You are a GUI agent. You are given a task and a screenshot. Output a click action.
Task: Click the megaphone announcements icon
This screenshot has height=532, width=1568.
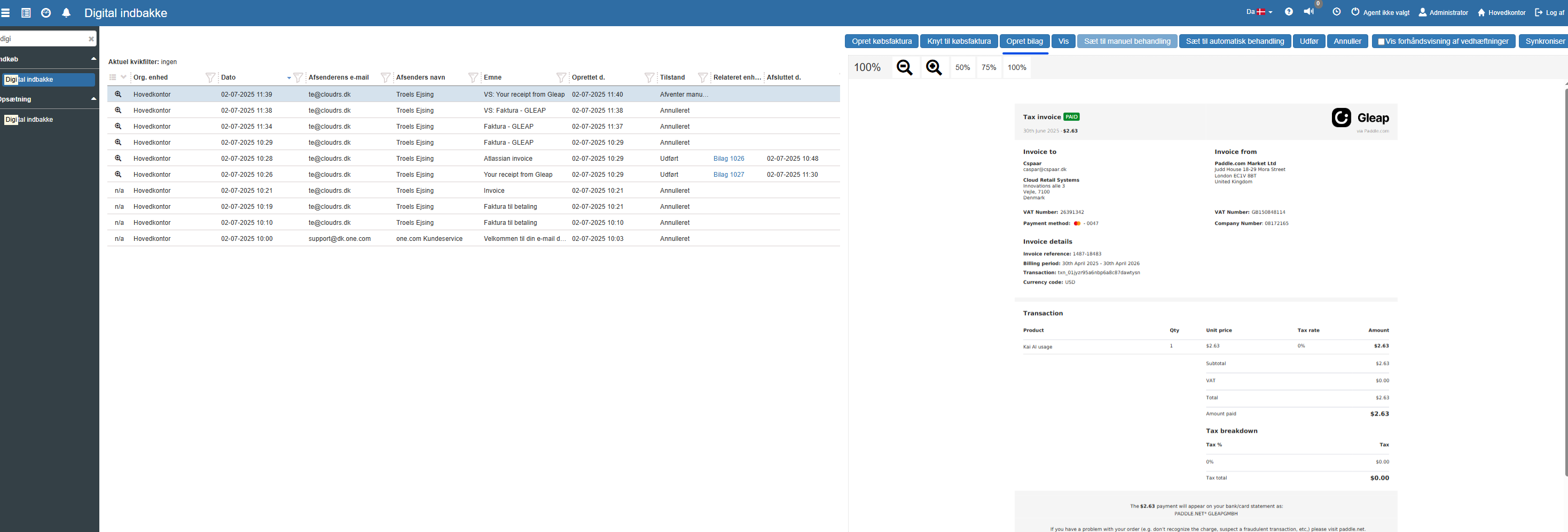[x=1308, y=12]
